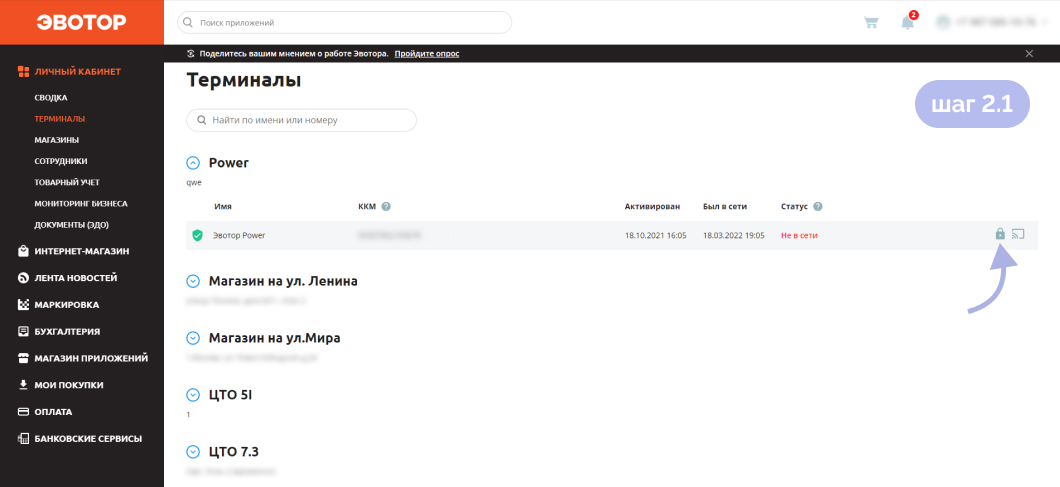The height and width of the screenshot is (487, 1060).
Task: Click the 18.03.2022 19:05 last online time
Action: [x=733, y=235]
